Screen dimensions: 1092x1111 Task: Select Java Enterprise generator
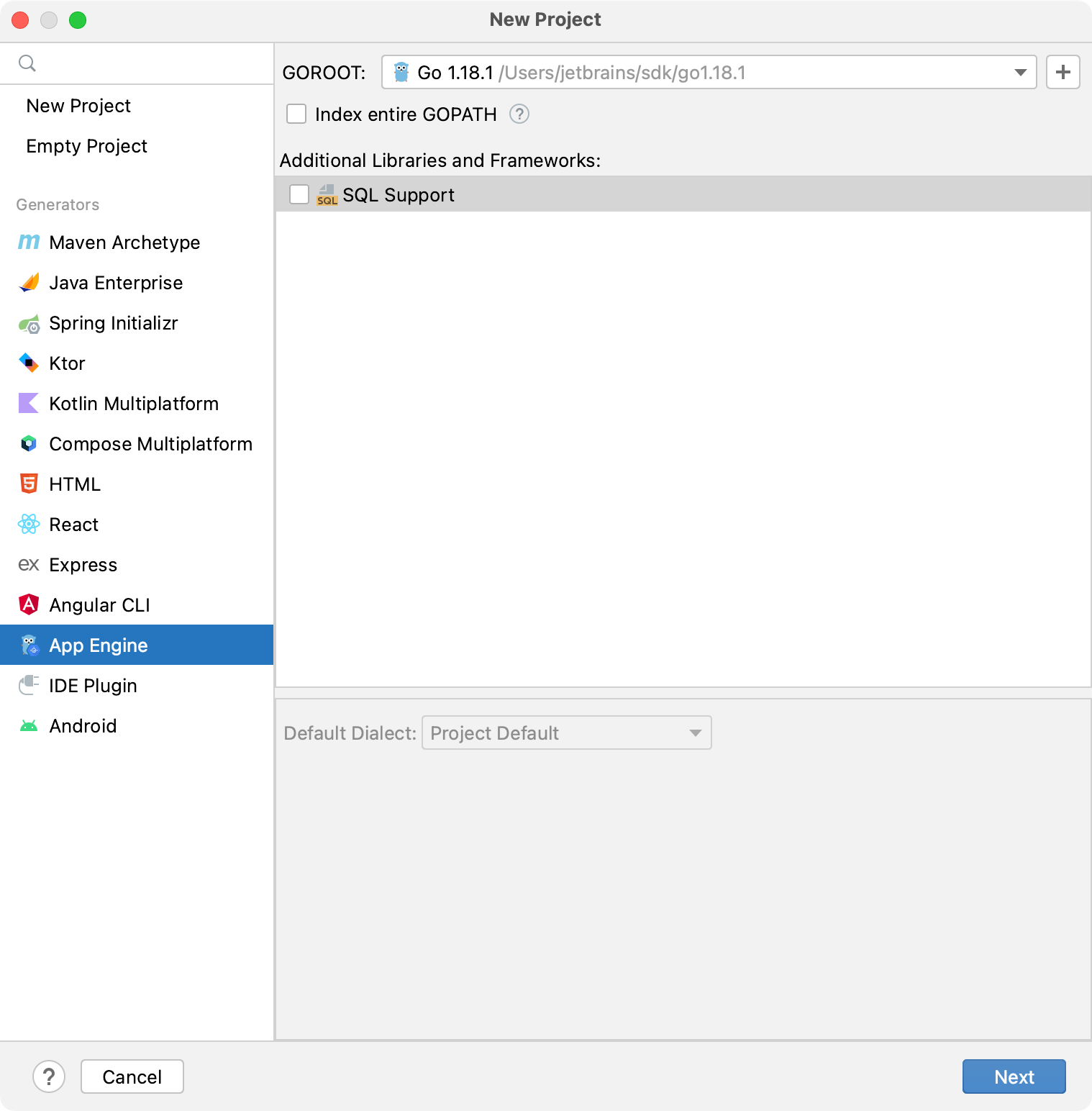coord(116,283)
